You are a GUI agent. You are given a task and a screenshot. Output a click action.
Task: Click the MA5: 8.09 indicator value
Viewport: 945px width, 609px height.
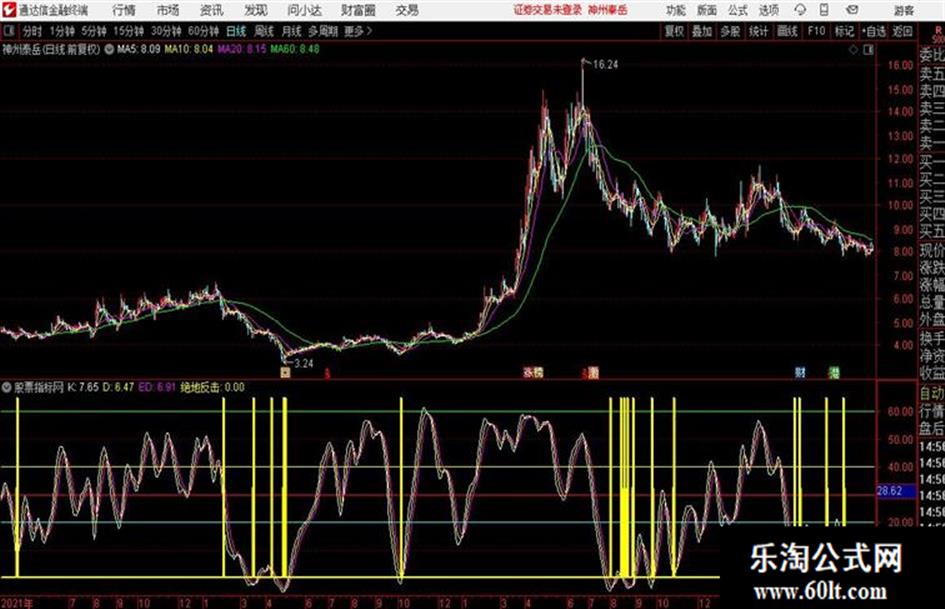pos(139,49)
